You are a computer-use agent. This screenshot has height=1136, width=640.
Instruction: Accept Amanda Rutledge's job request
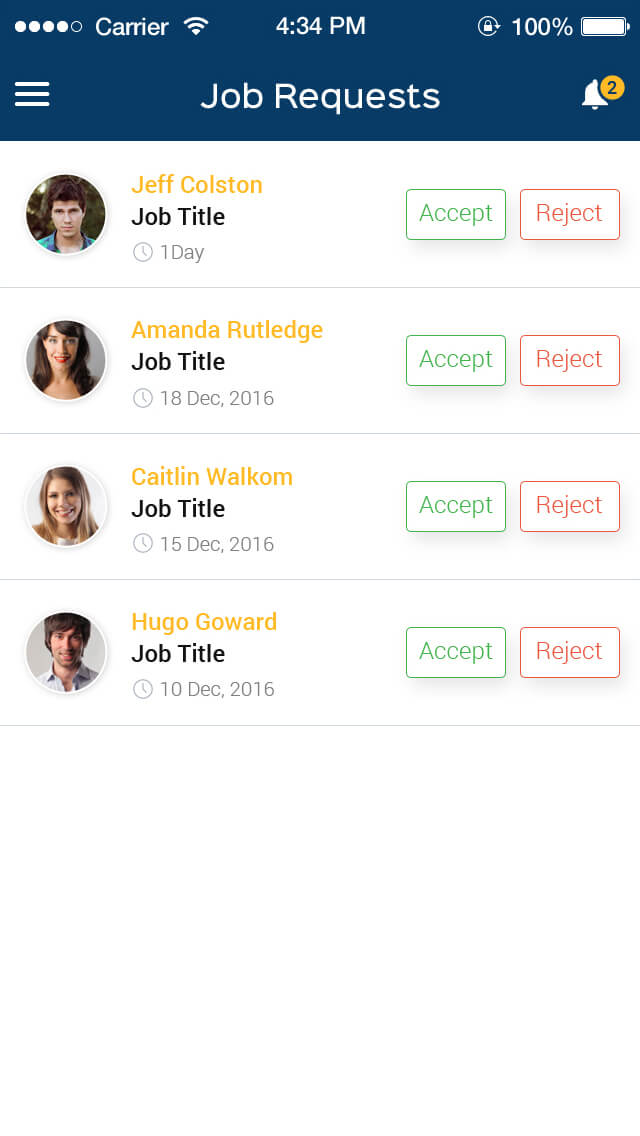point(456,360)
